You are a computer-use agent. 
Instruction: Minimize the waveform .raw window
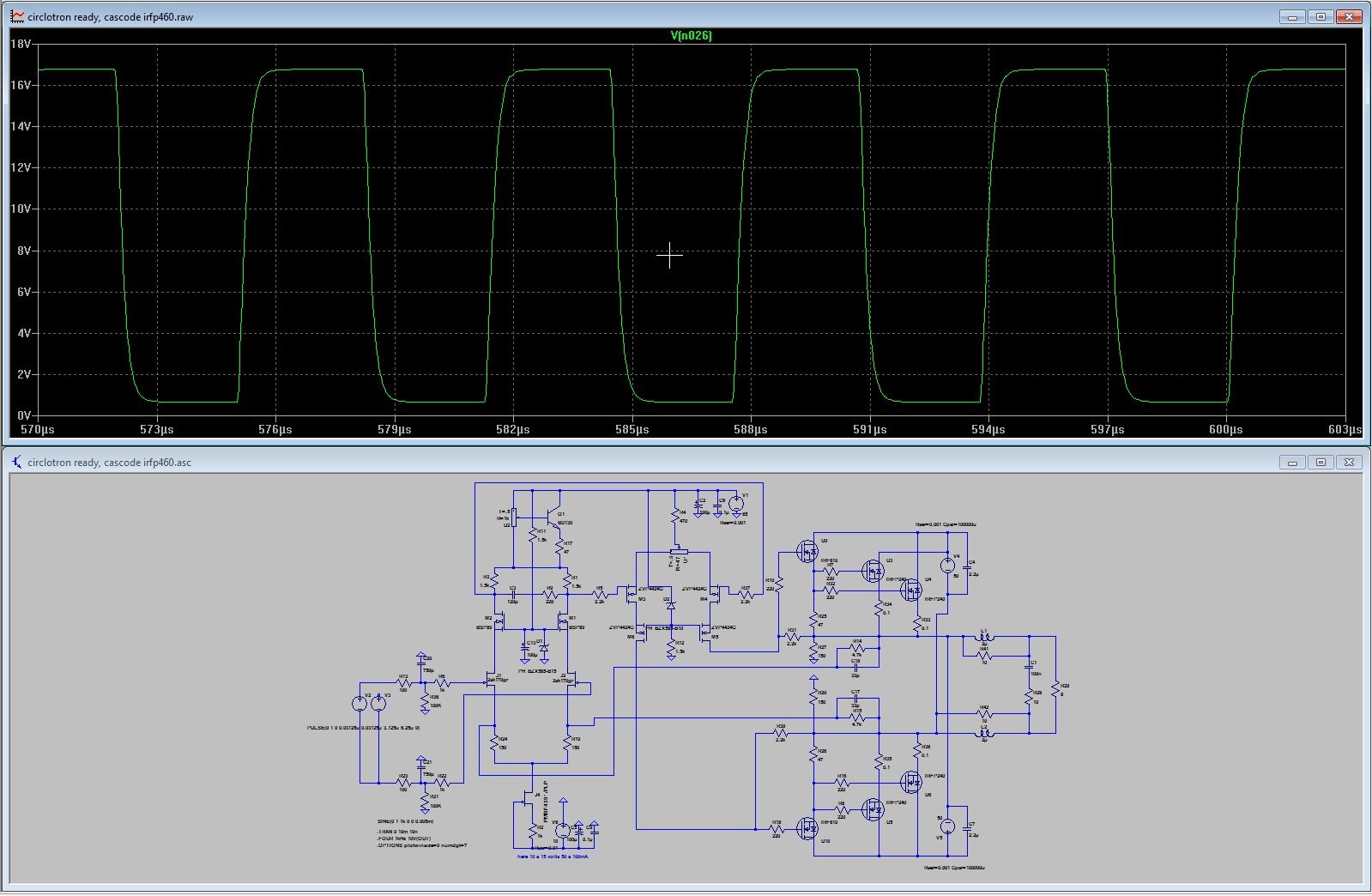tap(1292, 16)
